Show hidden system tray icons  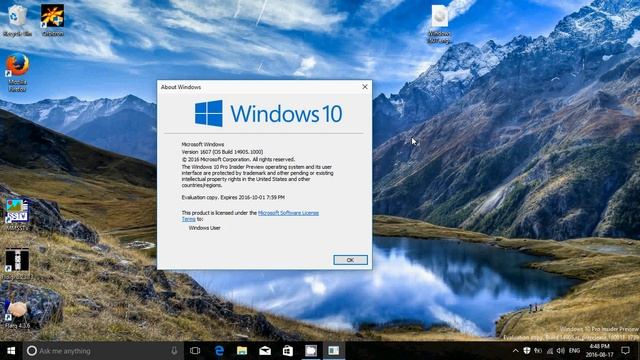[516, 351]
